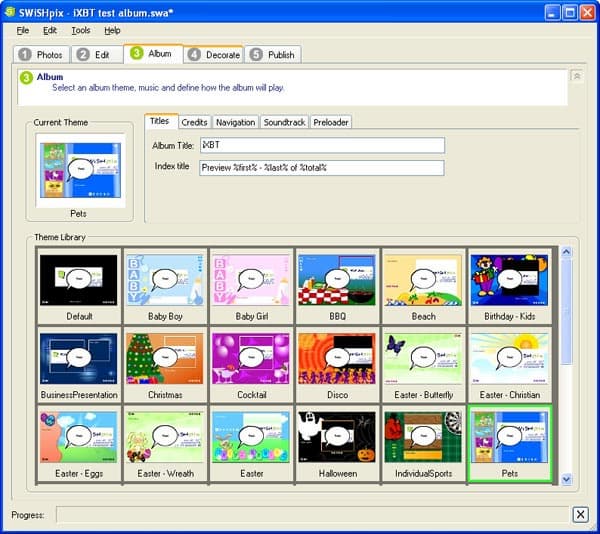
Task: Open the Help menu
Action: 112,30
